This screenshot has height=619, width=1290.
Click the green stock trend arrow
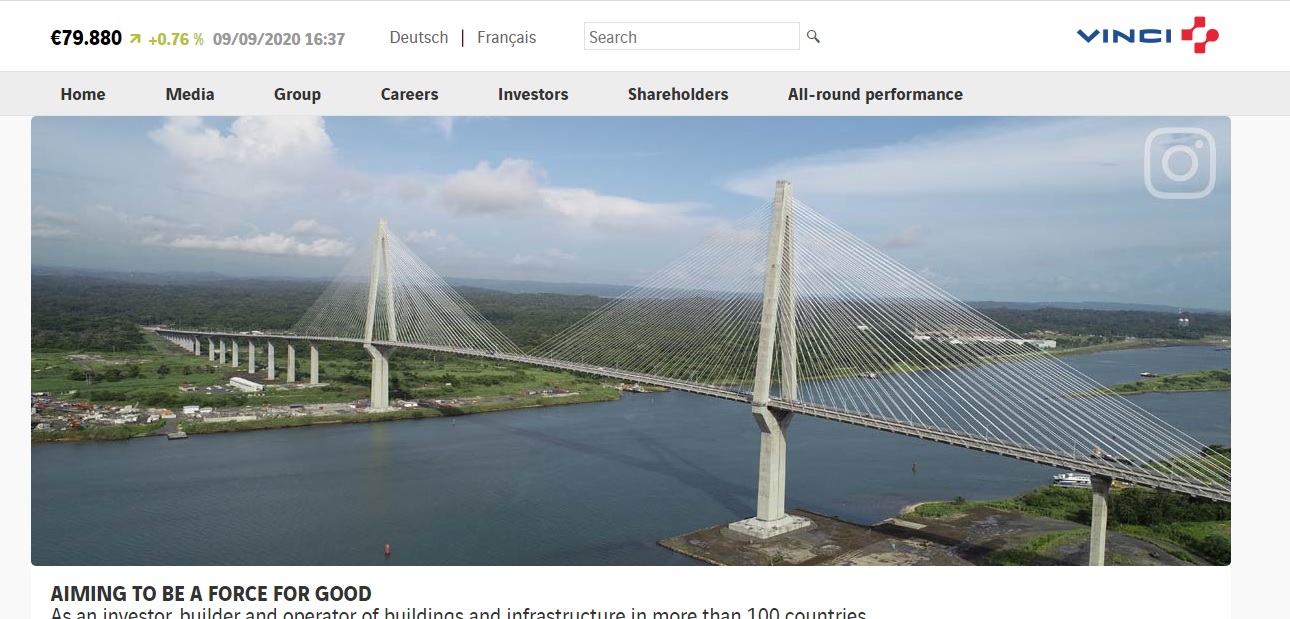coord(135,39)
